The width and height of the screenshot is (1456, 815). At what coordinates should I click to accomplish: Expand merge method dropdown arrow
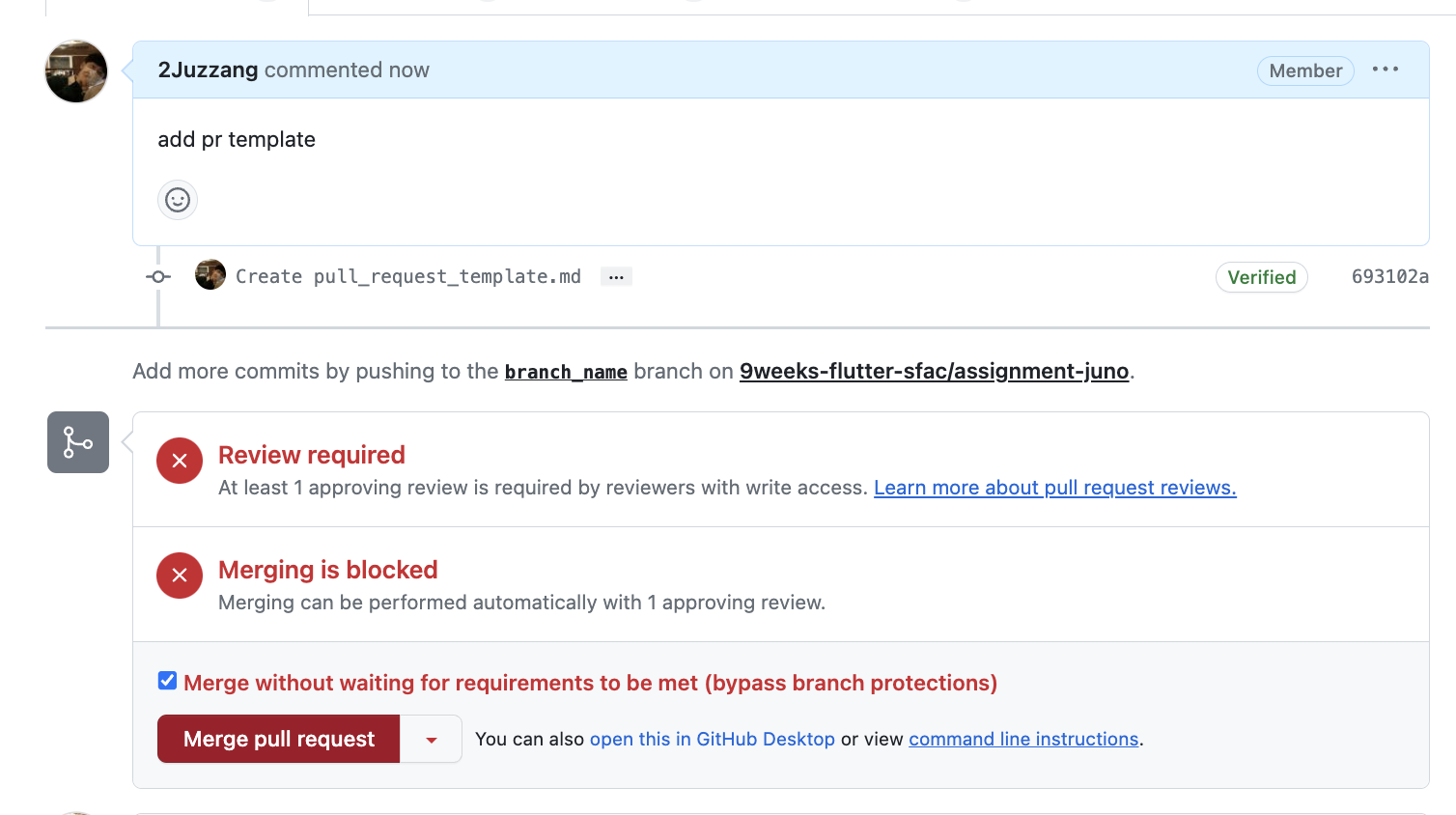(x=431, y=740)
